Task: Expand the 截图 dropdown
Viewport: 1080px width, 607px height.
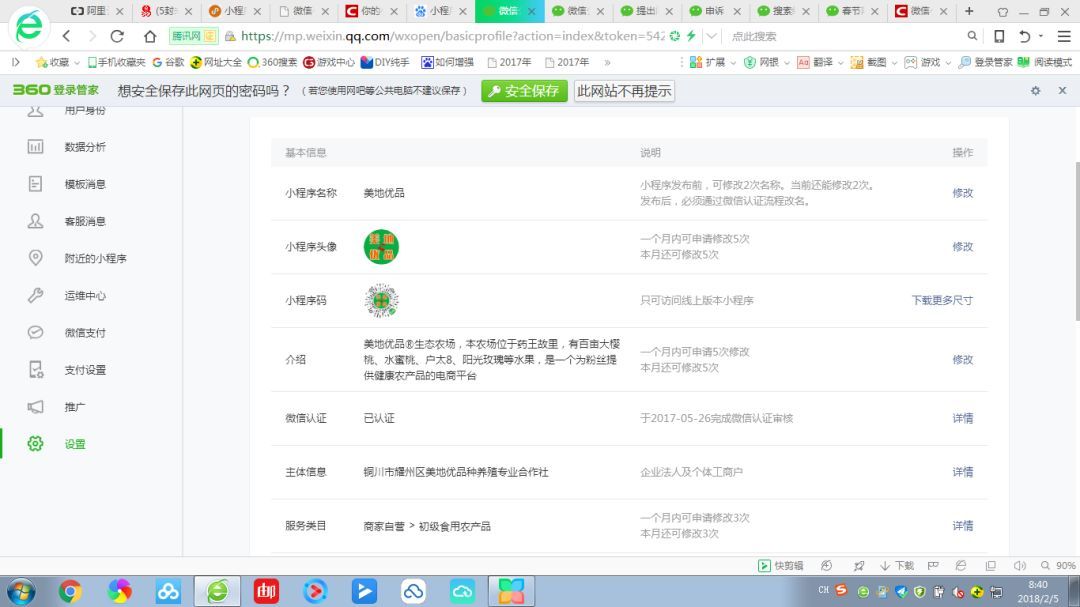Action: tap(894, 63)
